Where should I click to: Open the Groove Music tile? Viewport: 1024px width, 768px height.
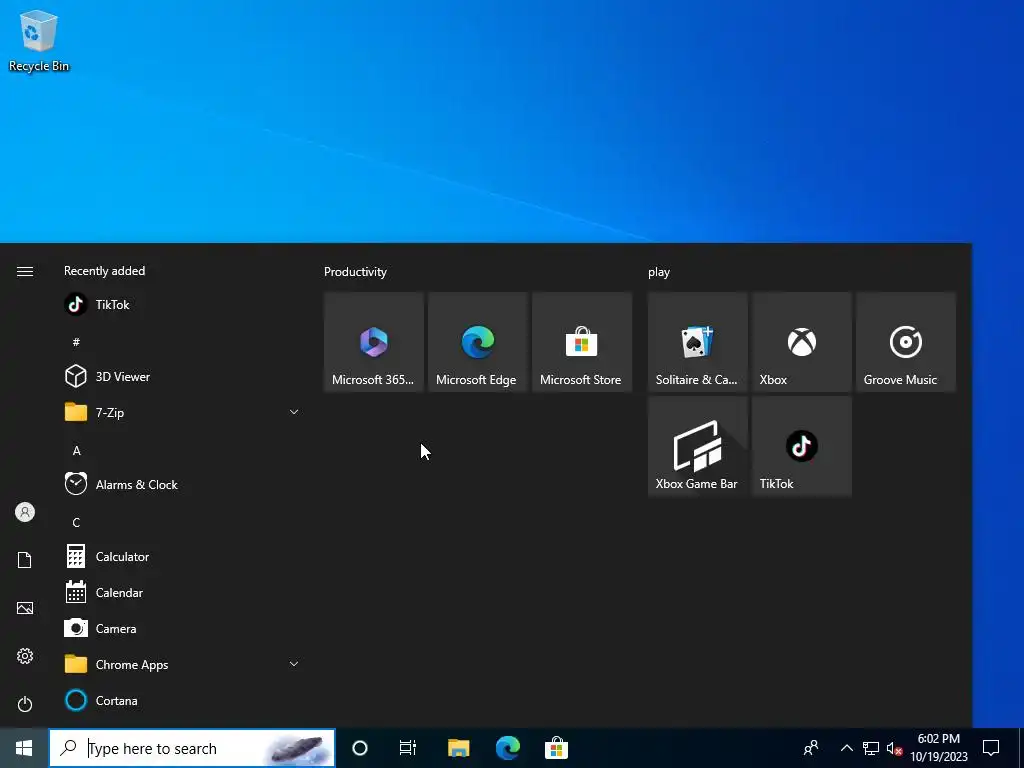point(906,342)
